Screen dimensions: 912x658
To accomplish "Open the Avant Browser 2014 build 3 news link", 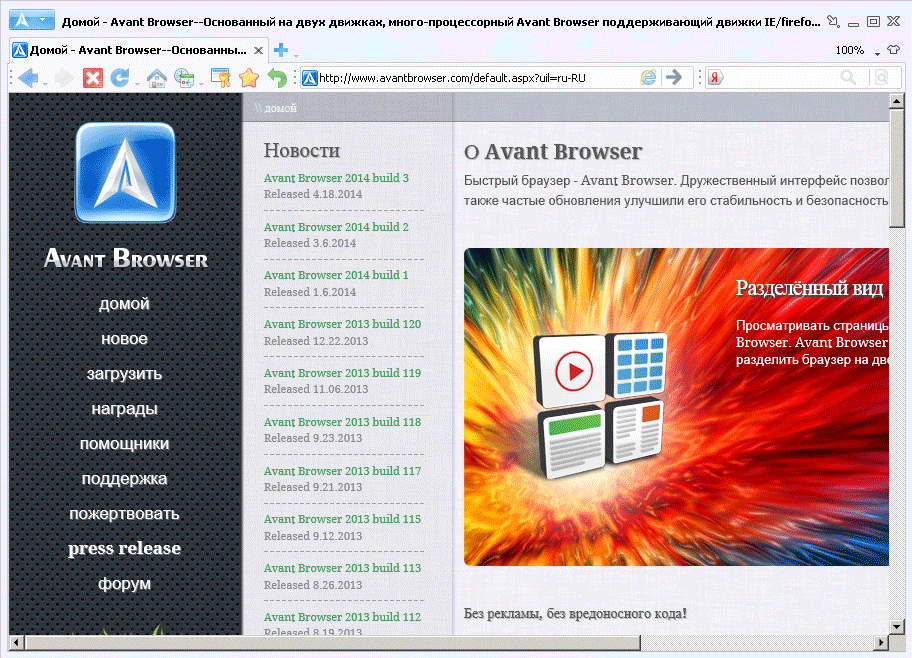I will (336, 177).
